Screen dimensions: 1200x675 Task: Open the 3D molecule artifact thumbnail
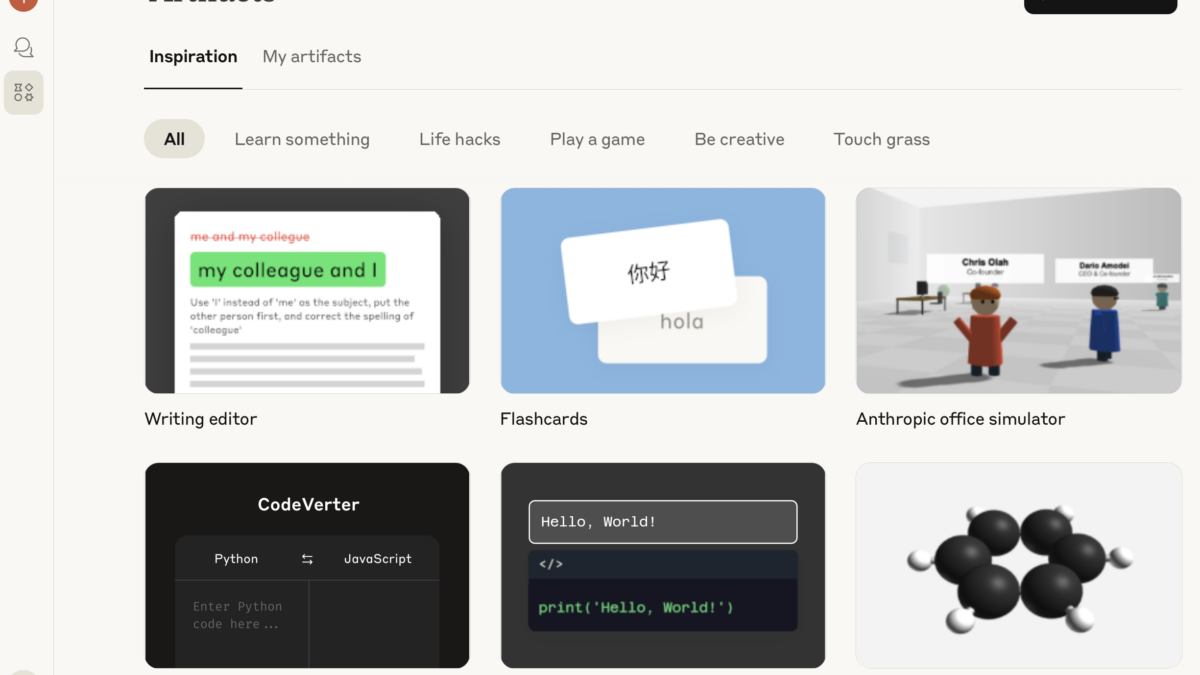pos(1018,565)
